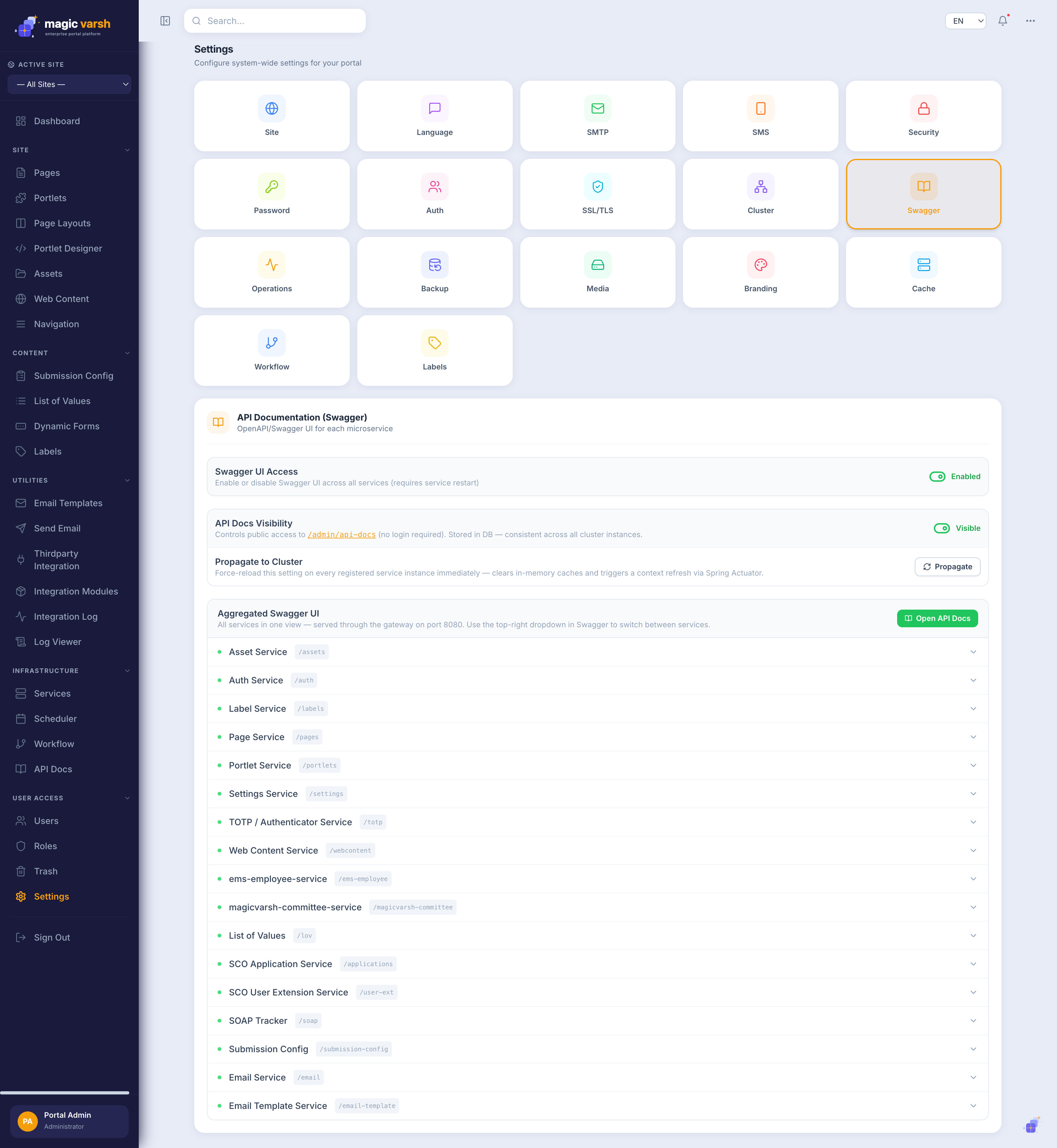
Task: Expand the Asset Service row
Action: (x=597, y=652)
